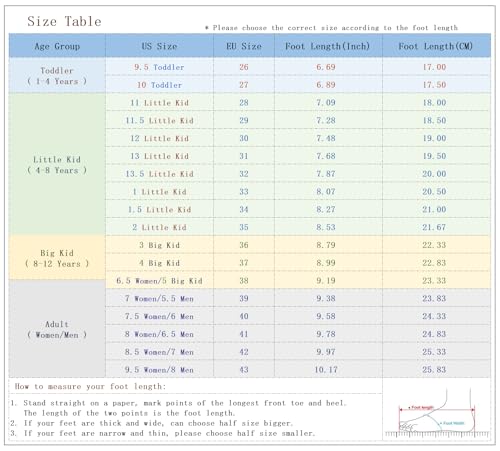Select the 22.33 CM foot length cell
The height and width of the screenshot is (451, 500).
tap(434, 245)
